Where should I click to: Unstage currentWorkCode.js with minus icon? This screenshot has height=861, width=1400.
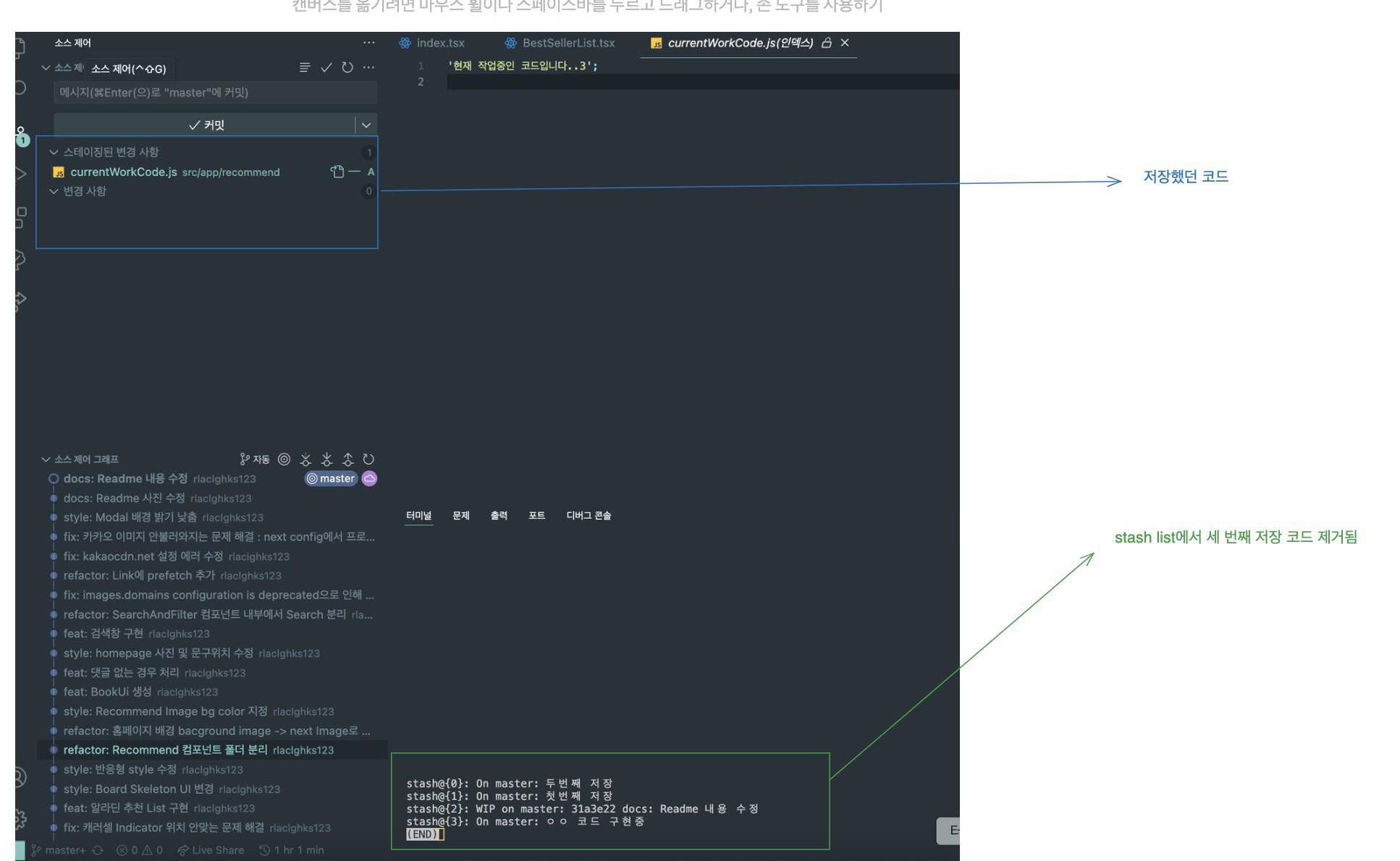click(354, 171)
